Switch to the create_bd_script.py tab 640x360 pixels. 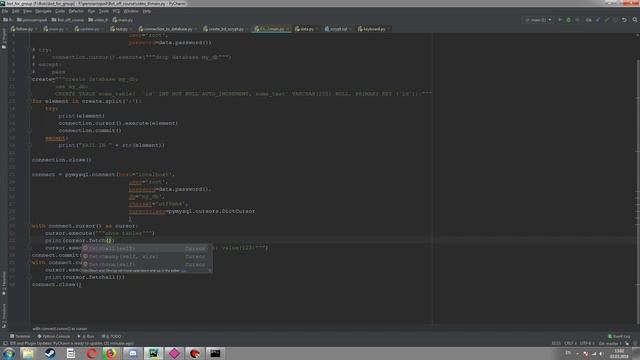(225, 29)
